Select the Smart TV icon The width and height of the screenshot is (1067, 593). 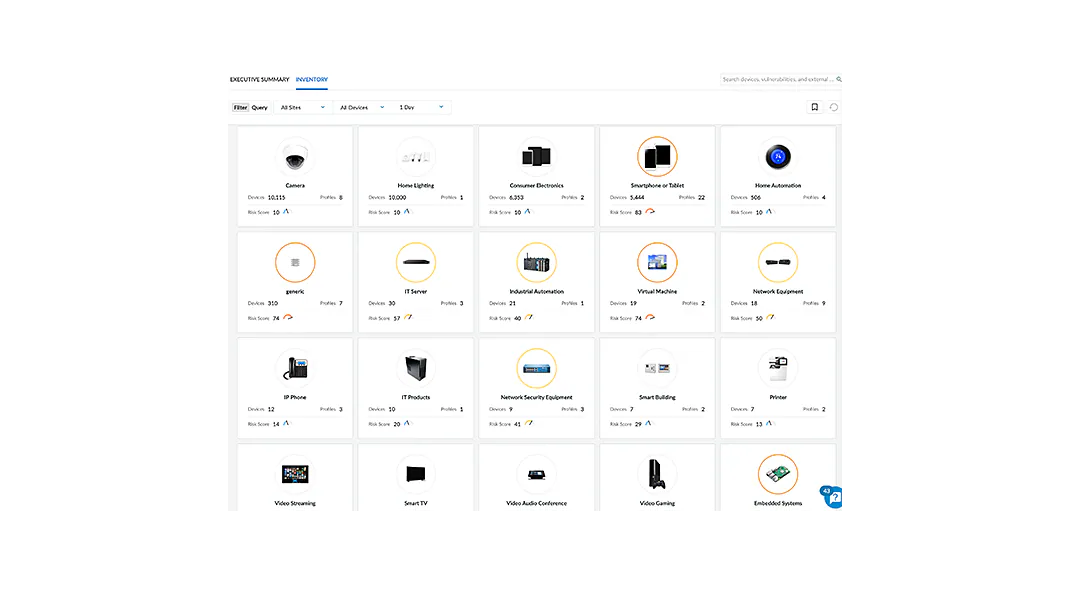416,474
